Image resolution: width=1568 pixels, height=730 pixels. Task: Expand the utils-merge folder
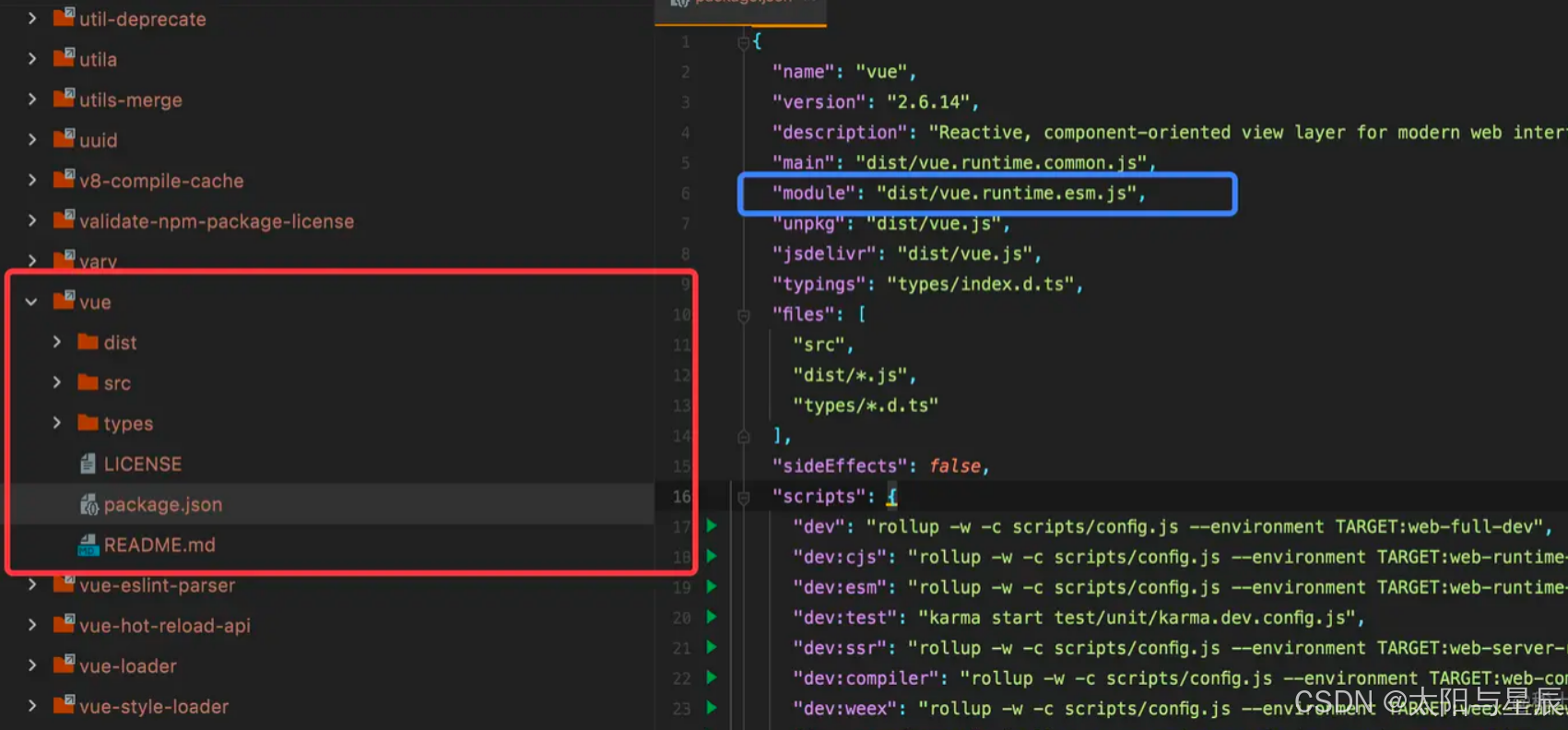(32, 100)
